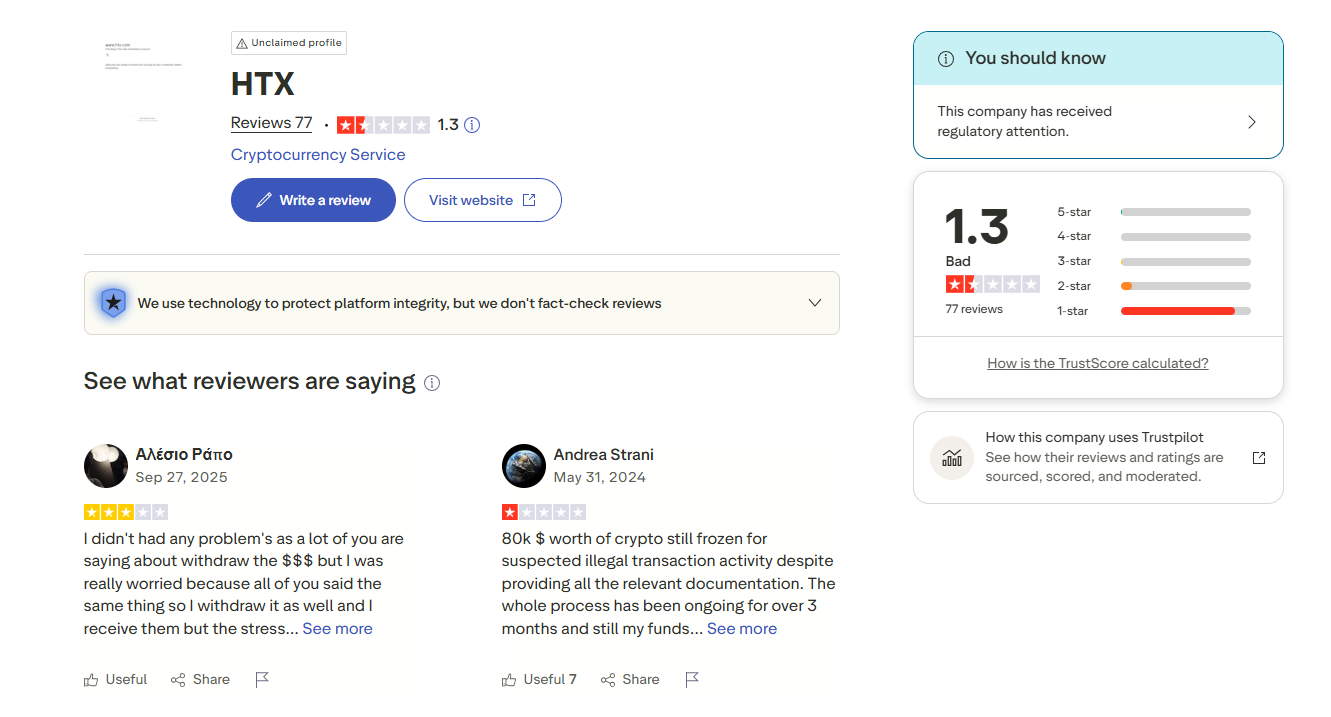Image resolution: width=1331 pixels, height=717 pixels.
Task: Filter reviews by 1-star bar
Action: (x=1186, y=311)
